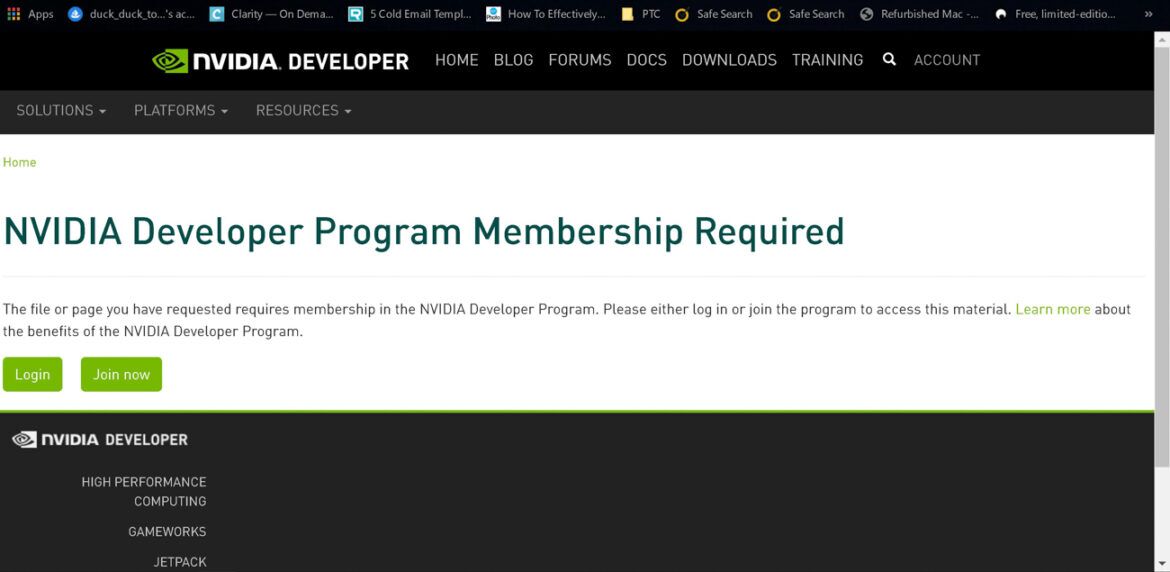Viewport: 1170px width, 572px height.
Task: Expand the Platforms dropdown menu
Action: 181,111
